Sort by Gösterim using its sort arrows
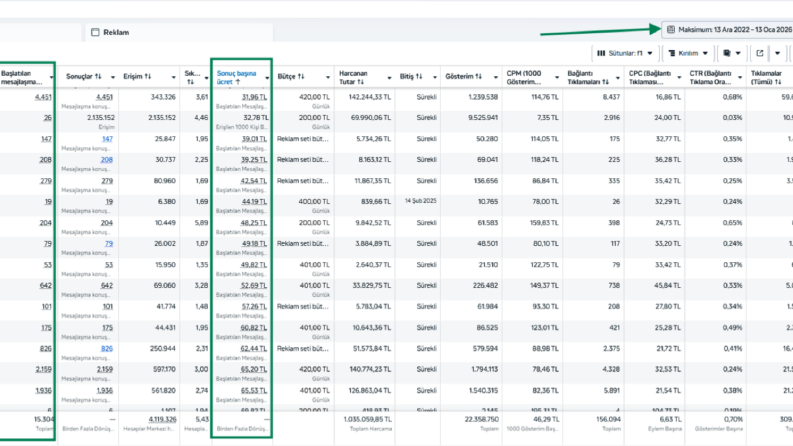 (x=478, y=76)
